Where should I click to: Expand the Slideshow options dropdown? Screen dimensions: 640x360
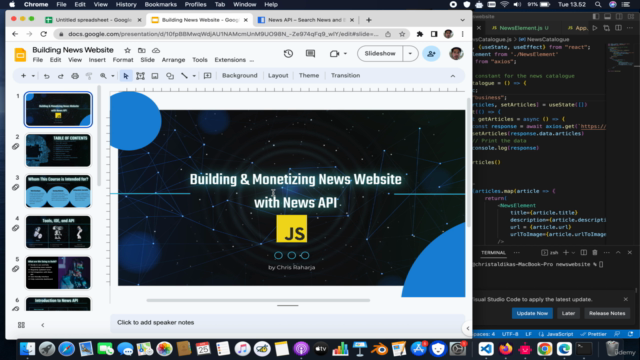click(410, 53)
